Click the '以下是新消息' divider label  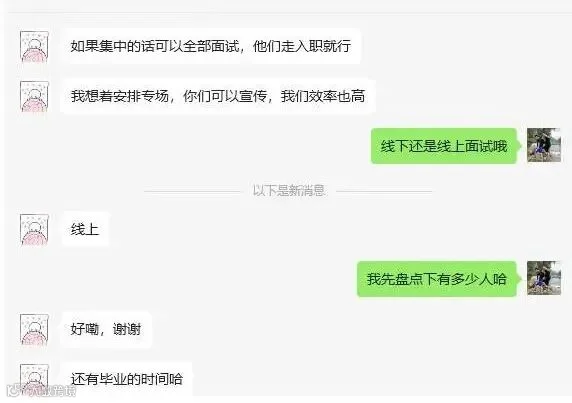[289, 190]
